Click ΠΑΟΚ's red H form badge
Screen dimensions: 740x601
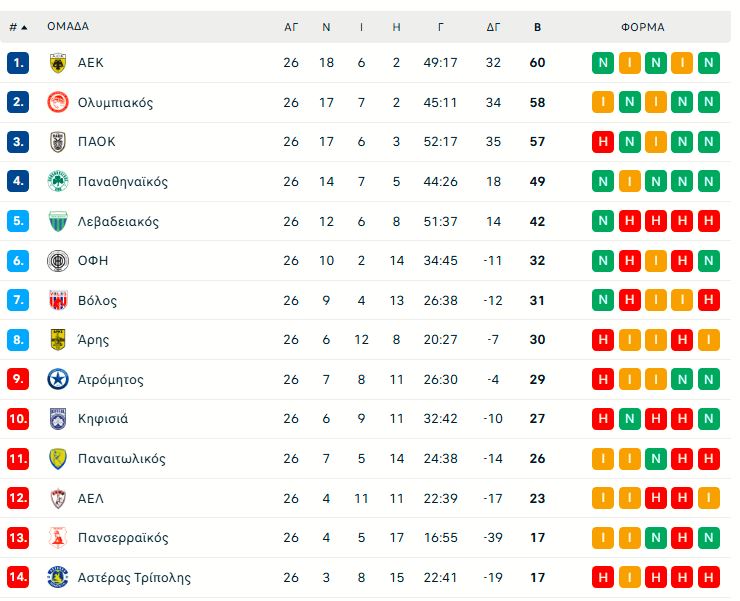pyautogui.click(x=603, y=142)
